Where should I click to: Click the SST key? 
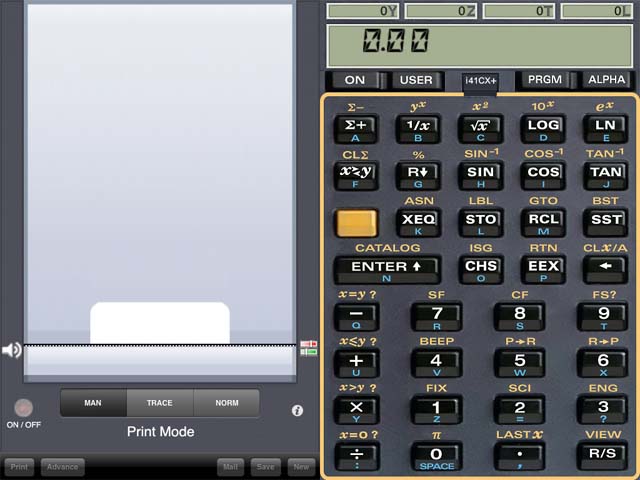tap(605, 223)
